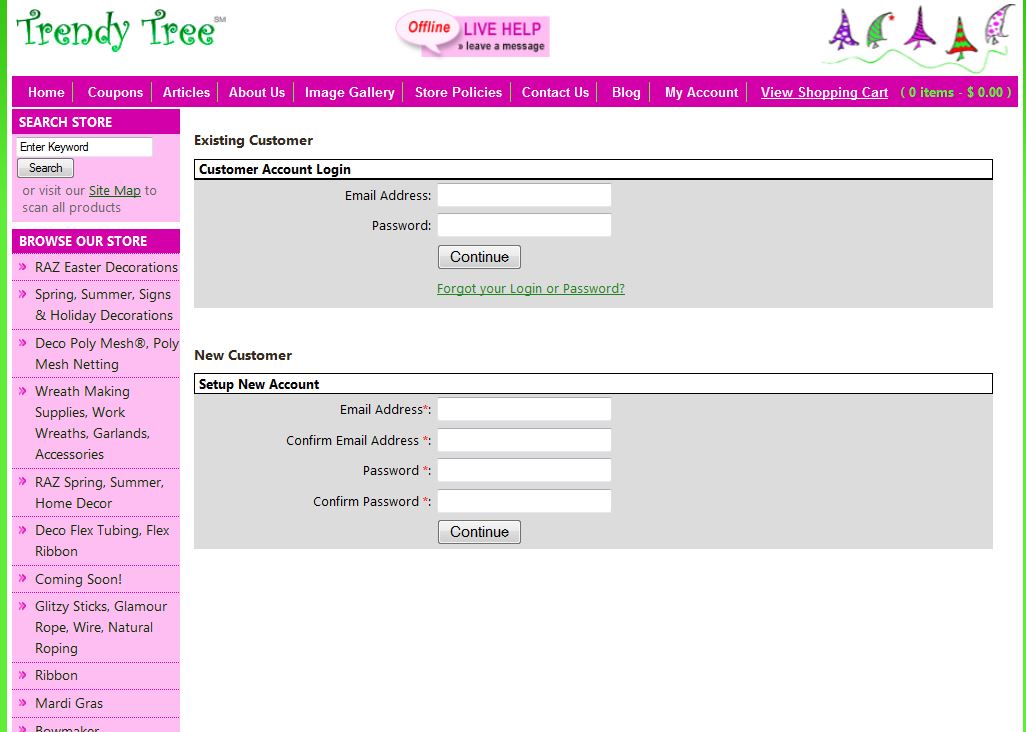Open the Site Map link
This screenshot has width=1026, height=732.
point(114,190)
